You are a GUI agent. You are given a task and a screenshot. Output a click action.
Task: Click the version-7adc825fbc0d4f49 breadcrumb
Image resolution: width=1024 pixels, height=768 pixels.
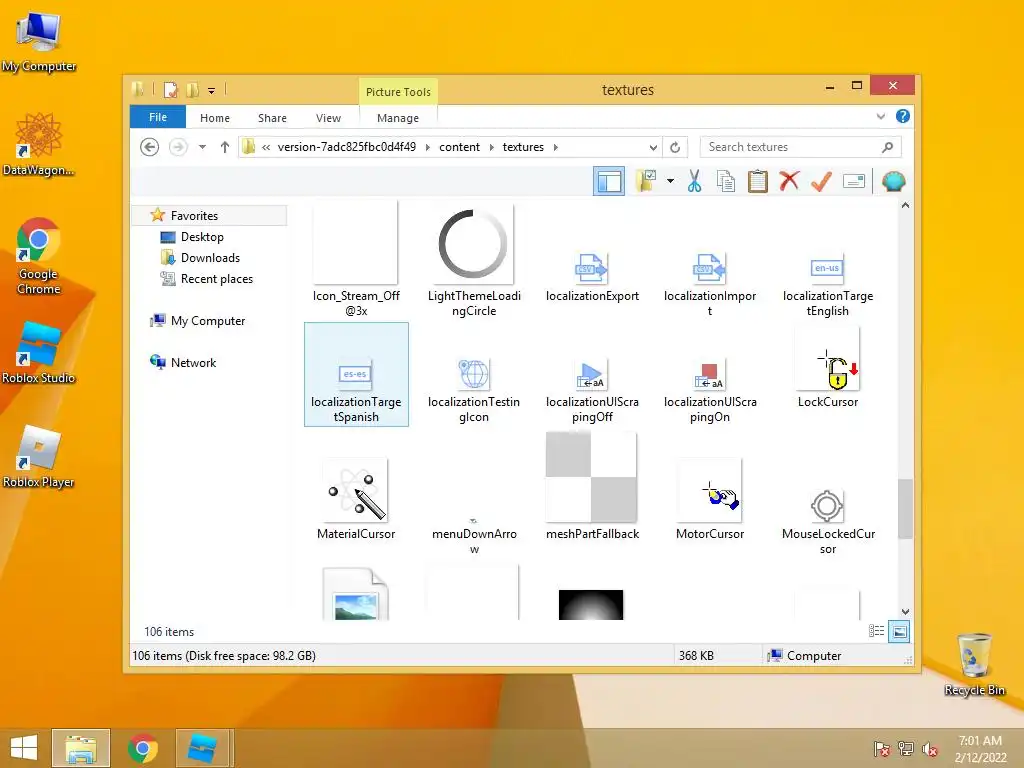click(x=347, y=147)
